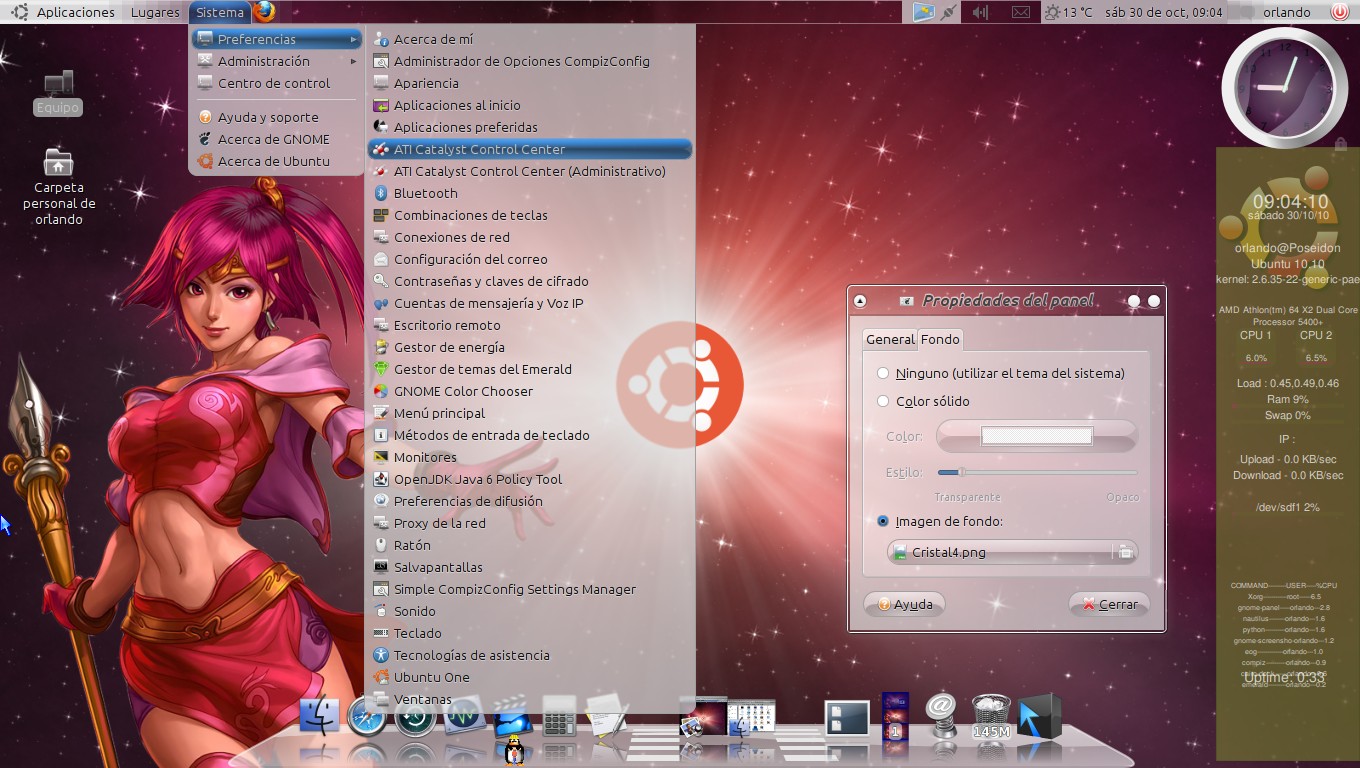The height and width of the screenshot is (768, 1360).
Task: Open Acerca de Ubuntu
Action: (x=275, y=161)
